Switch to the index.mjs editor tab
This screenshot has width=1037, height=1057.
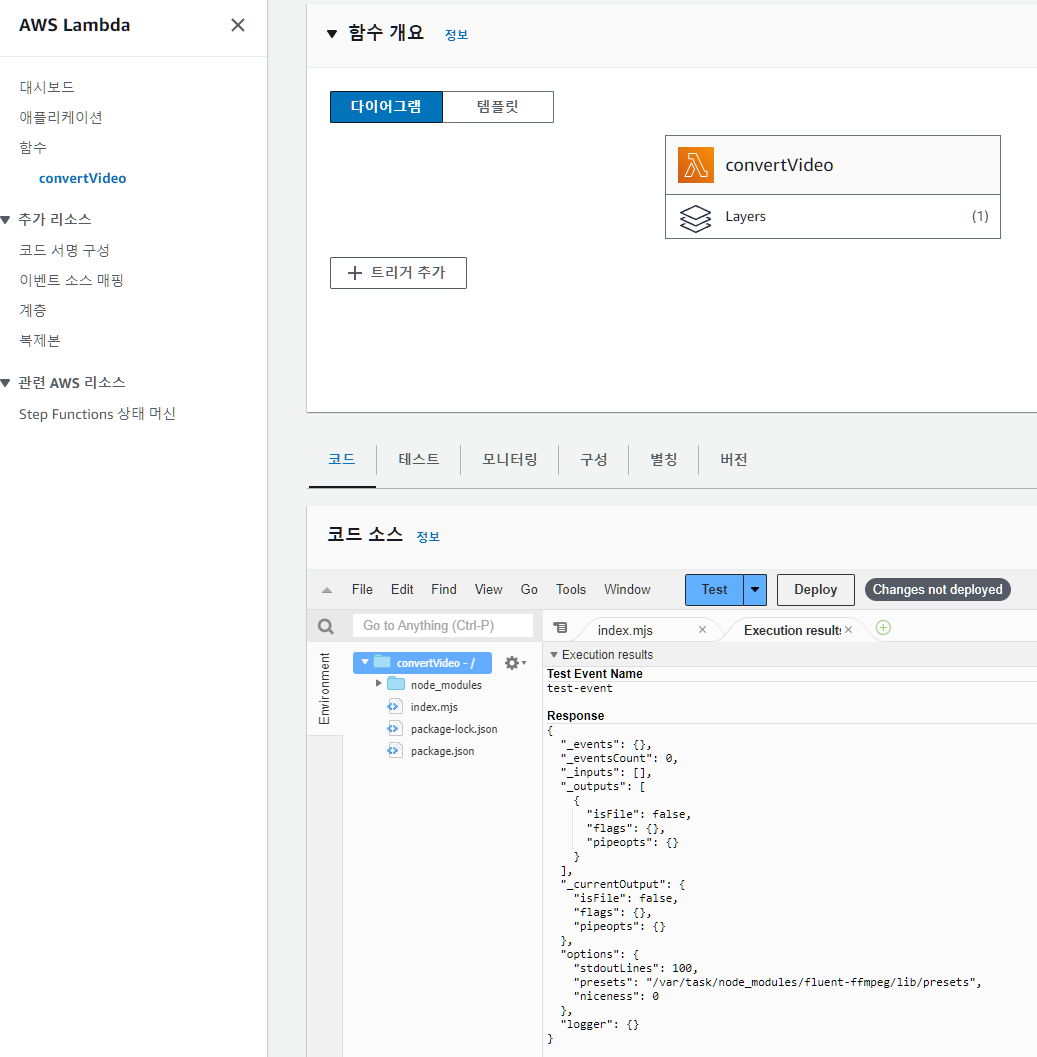[625, 630]
